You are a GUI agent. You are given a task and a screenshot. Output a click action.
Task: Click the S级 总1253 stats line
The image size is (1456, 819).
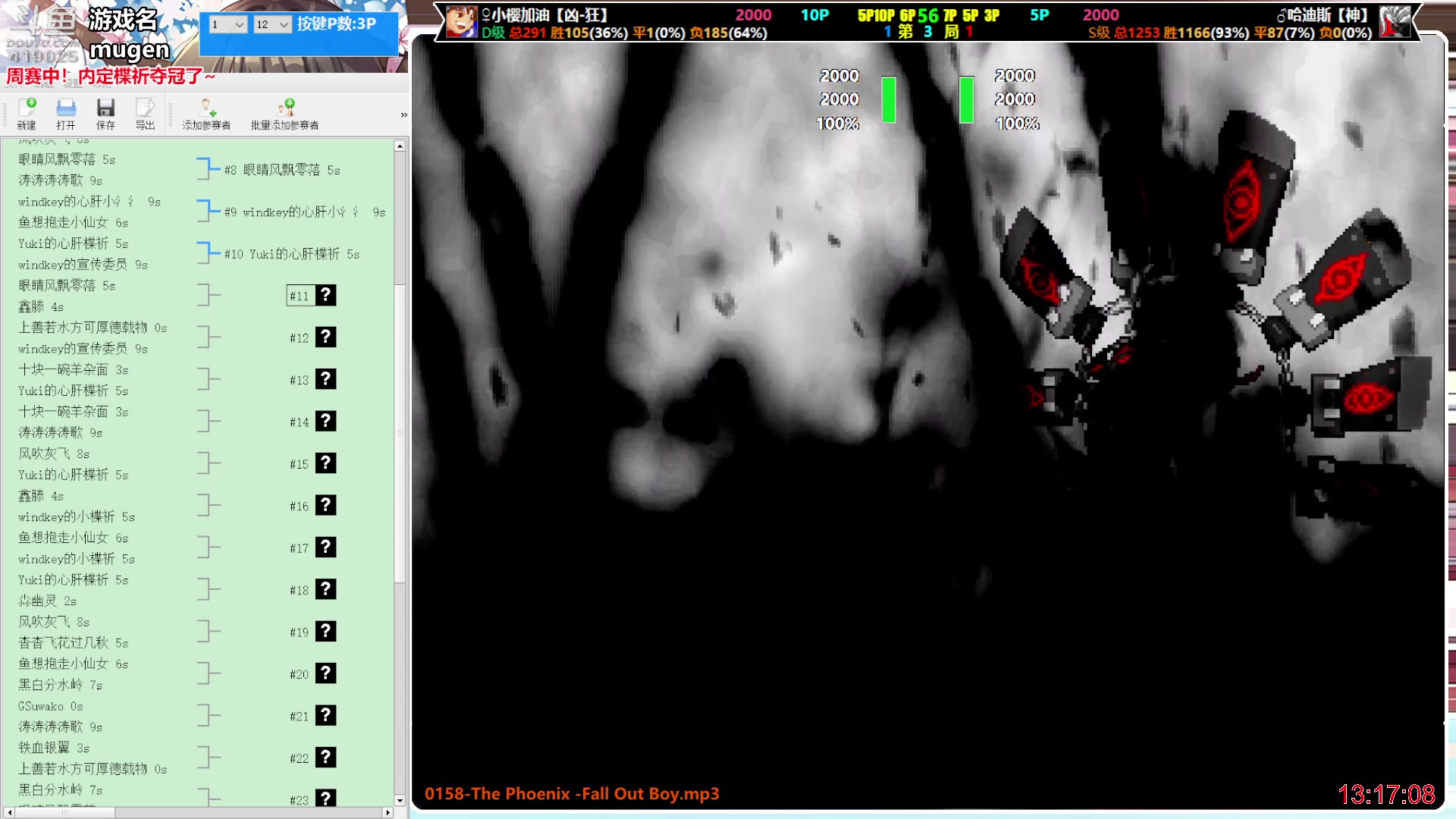[x=1229, y=33]
